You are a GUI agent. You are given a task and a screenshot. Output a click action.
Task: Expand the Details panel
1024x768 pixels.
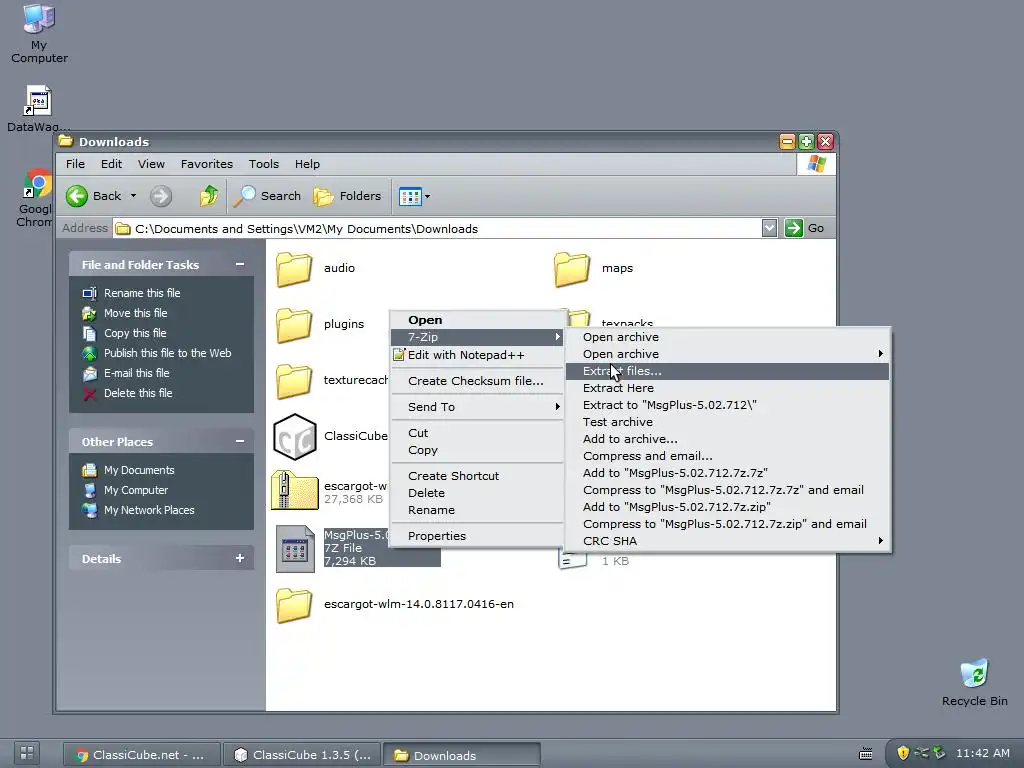[240, 558]
